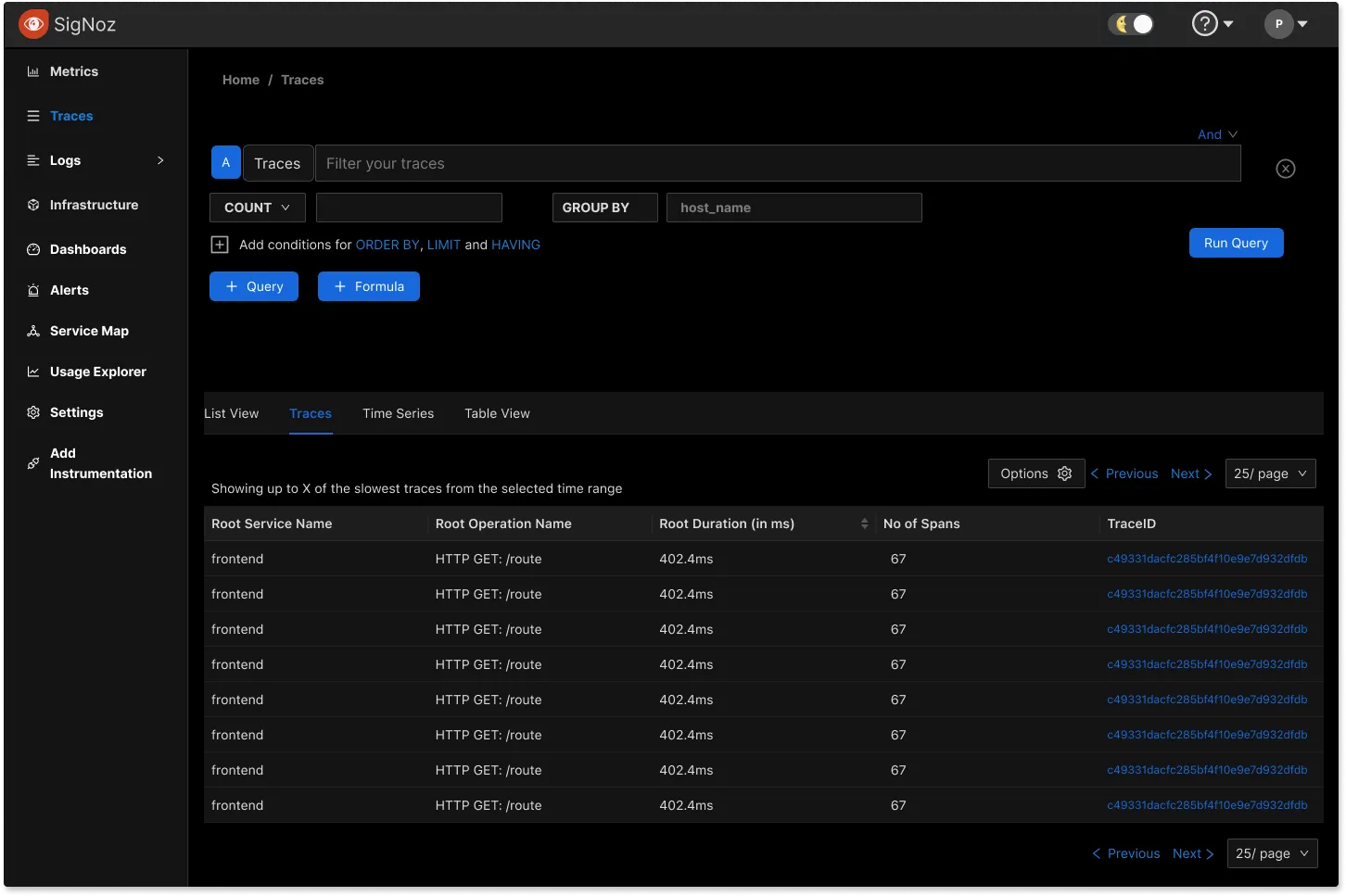Screen dimensions: 1346x896
Task: Switch to the Table View tab
Action: pos(497,413)
